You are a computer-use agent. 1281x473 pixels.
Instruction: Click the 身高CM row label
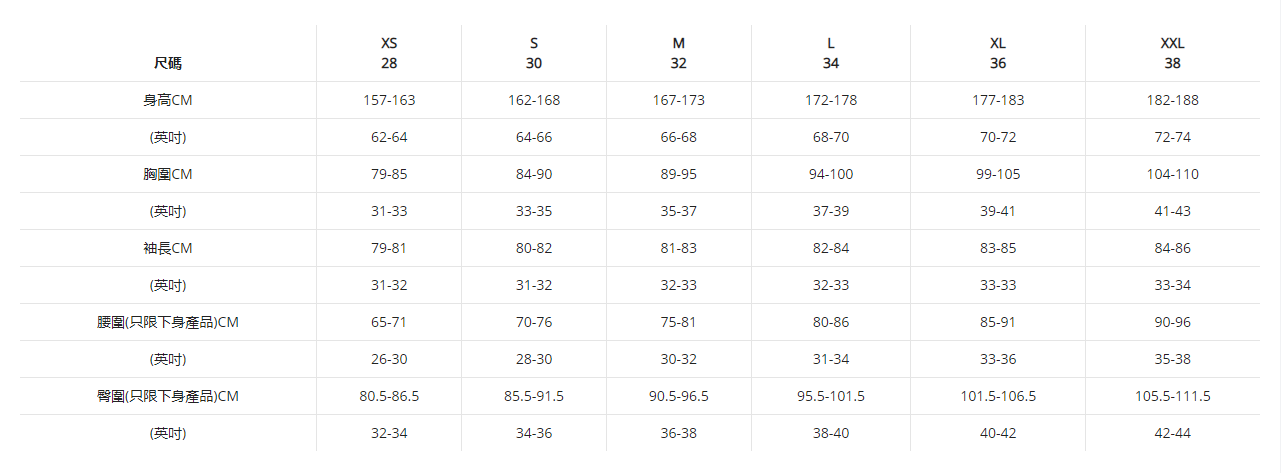(x=168, y=100)
